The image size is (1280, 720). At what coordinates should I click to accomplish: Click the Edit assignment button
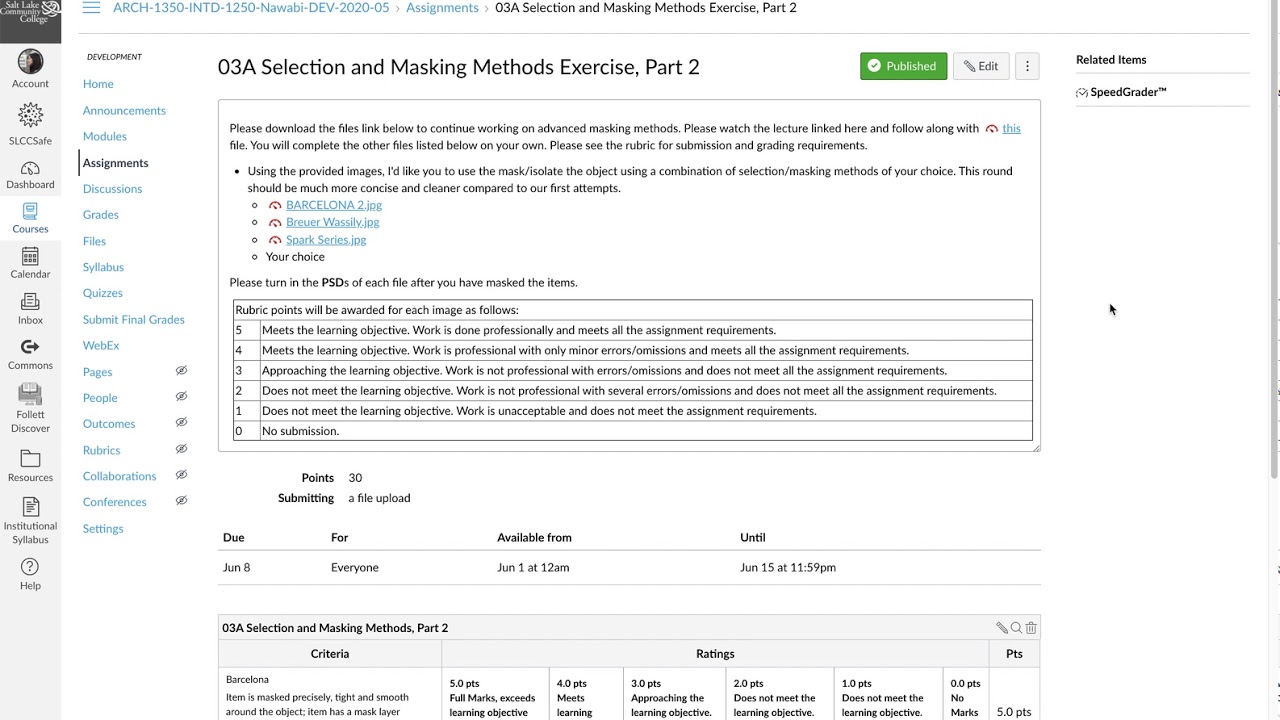click(981, 66)
